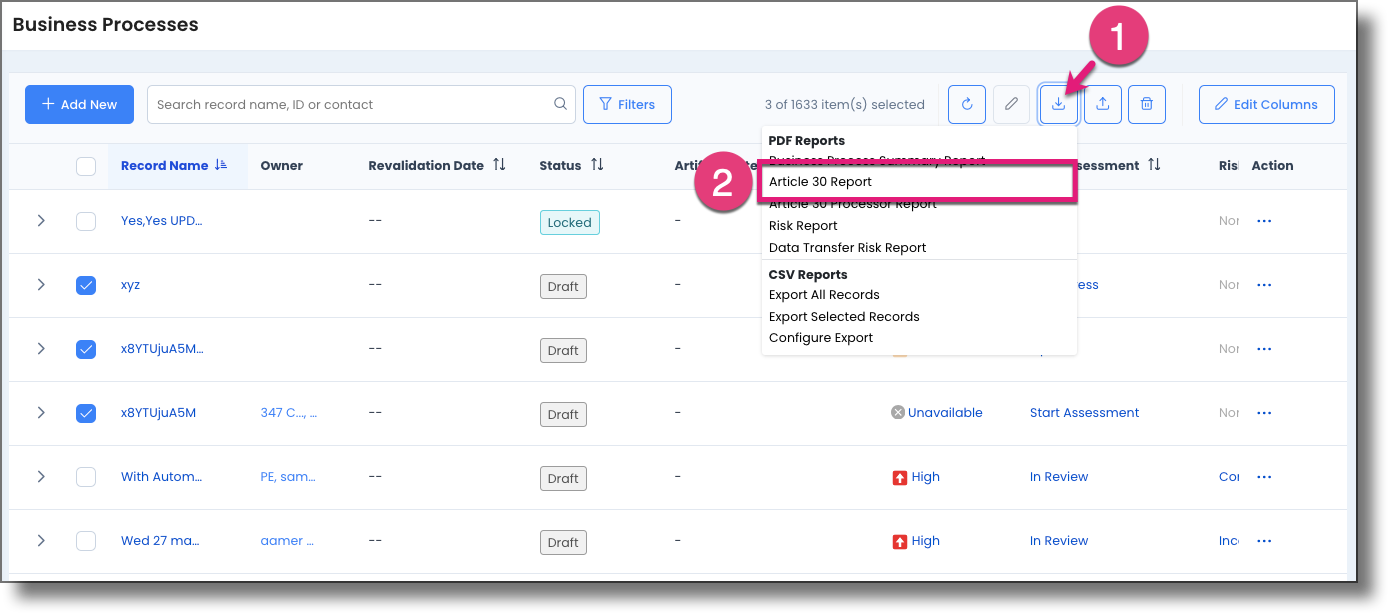
Task: Check the Wed 27 ma row checkbox
Action: tap(86, 541)
